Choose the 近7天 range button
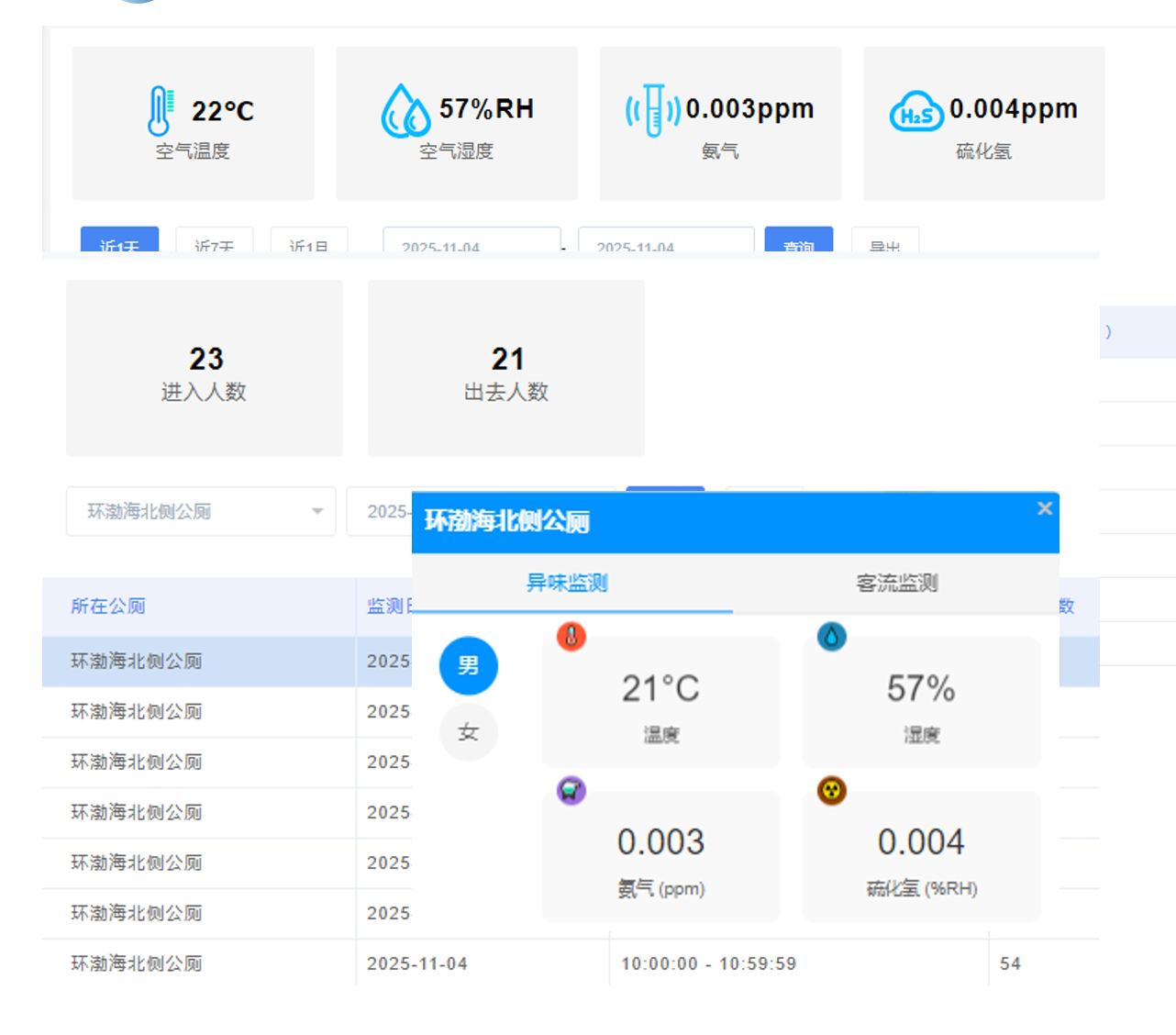 pyautogui.click(x=215, y=239)
